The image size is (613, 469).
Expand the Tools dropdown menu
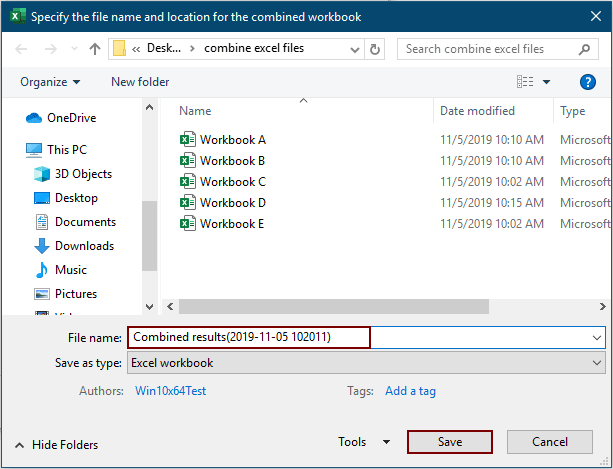tap(364, 442)
